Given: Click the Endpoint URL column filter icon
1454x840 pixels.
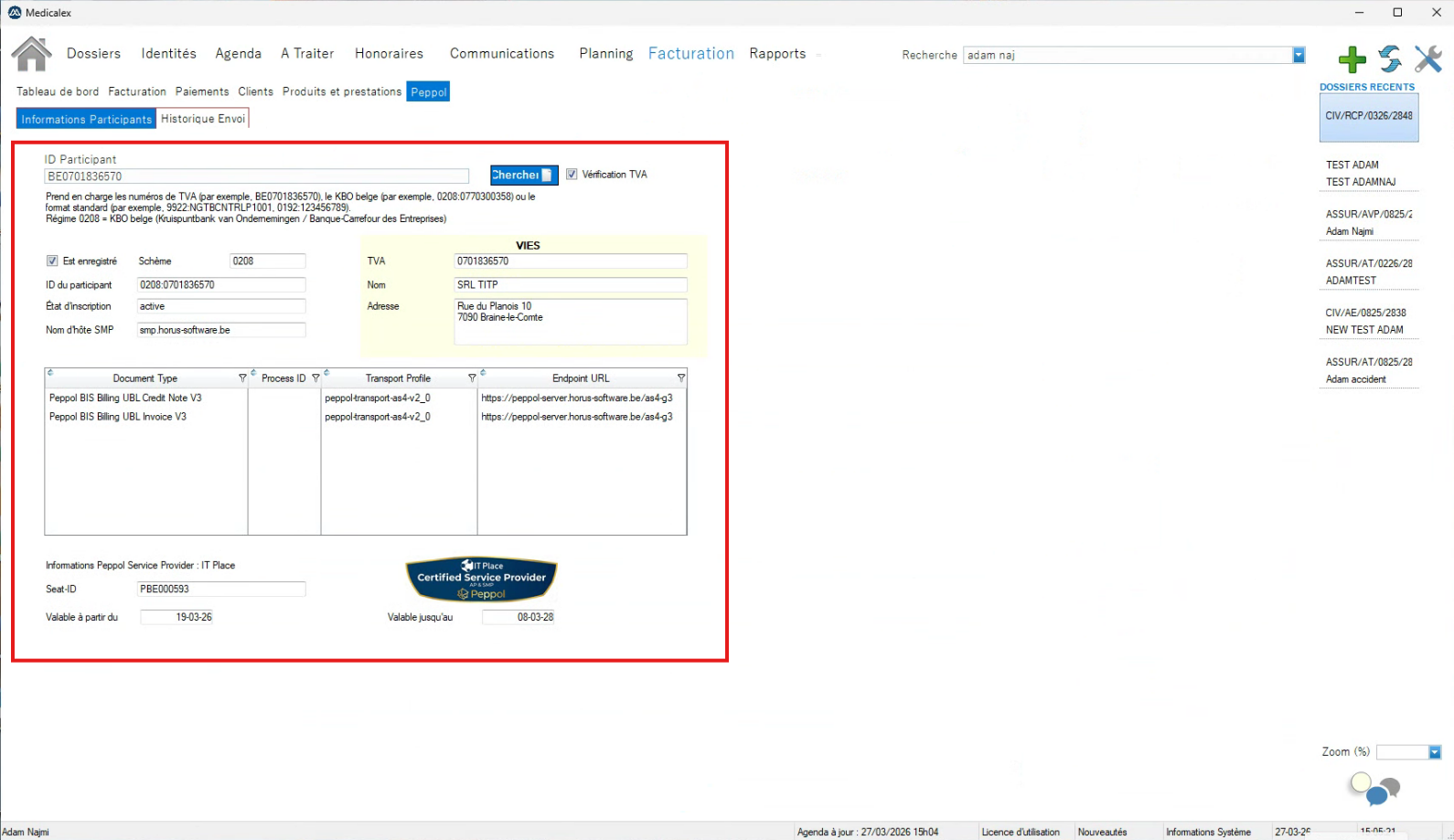Looking at the screenshot, I should [x=680, y=378].
